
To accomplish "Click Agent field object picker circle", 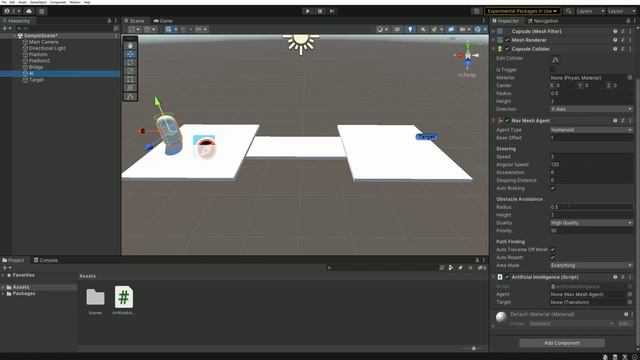I will (630, 294).
